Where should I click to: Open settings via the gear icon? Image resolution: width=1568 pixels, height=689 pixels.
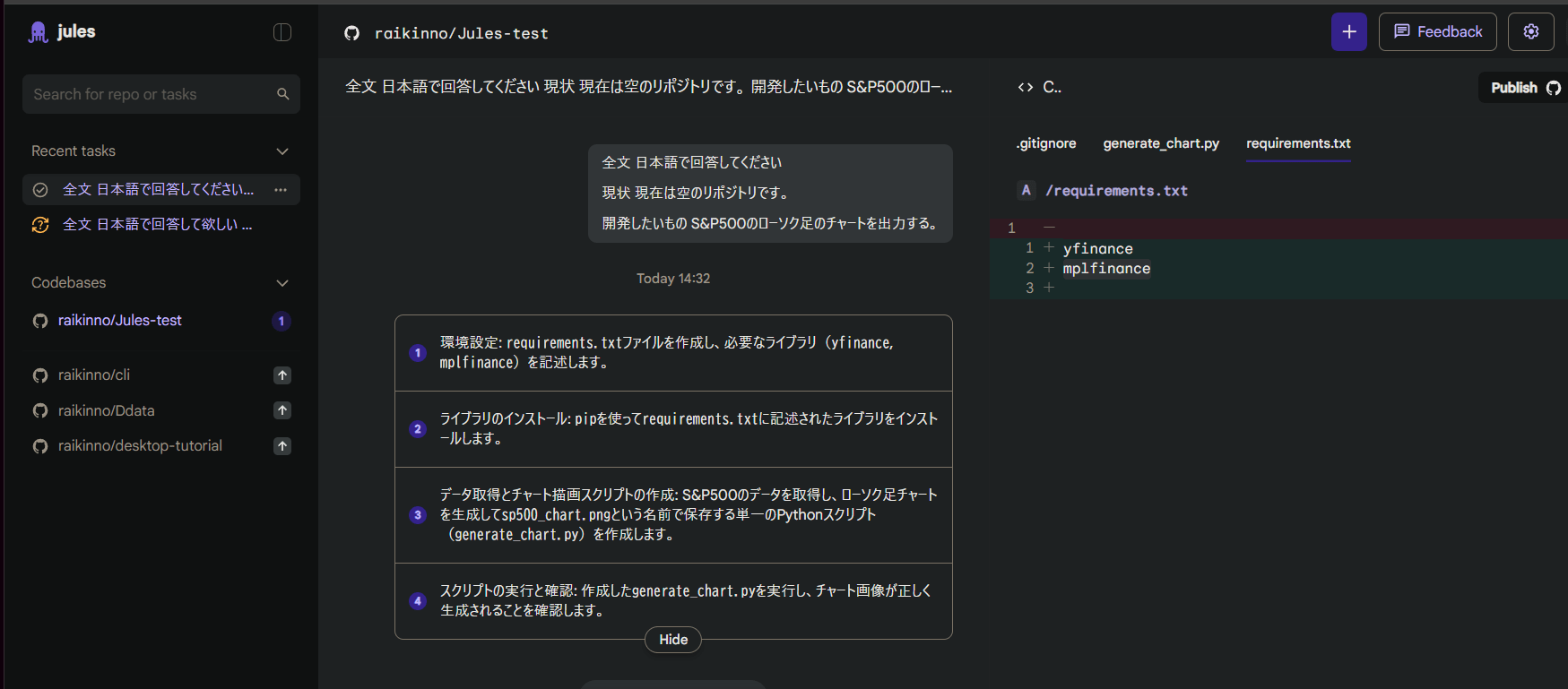pos(1530,32)
